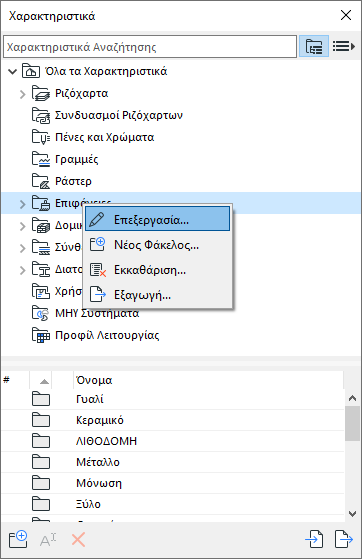Select the ΜΗΥ Συστήματα folder icon
The width and height of the screenshot is (362, 559).
(41, 313)
